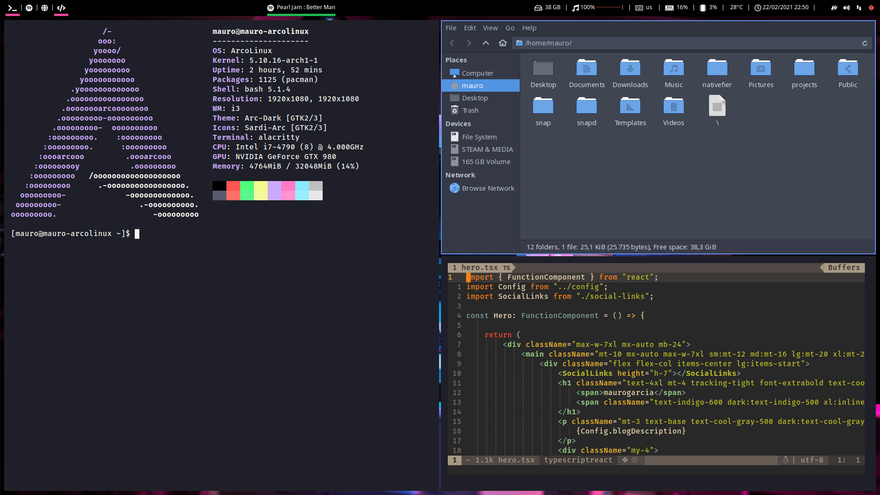Click the home directory toolbar button
880x495 pixels.
(501, 43)
